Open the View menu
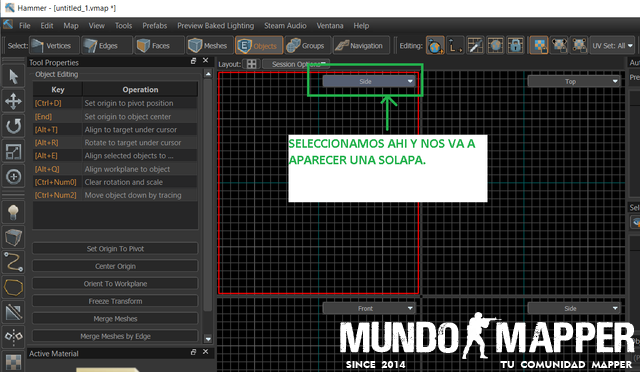 pyautogui.click(x=96, y=25)
